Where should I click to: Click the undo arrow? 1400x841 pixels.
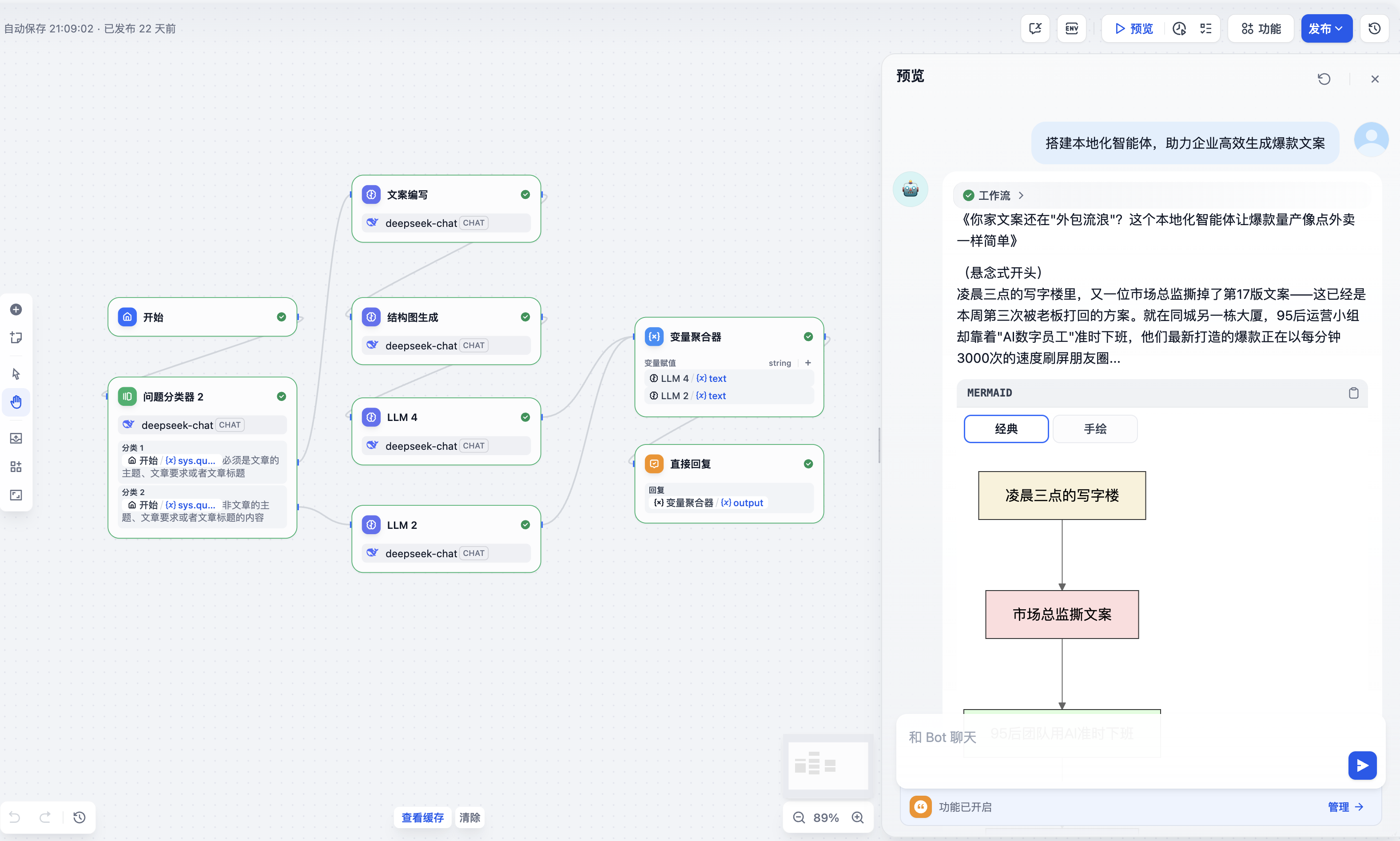(15, 817)
